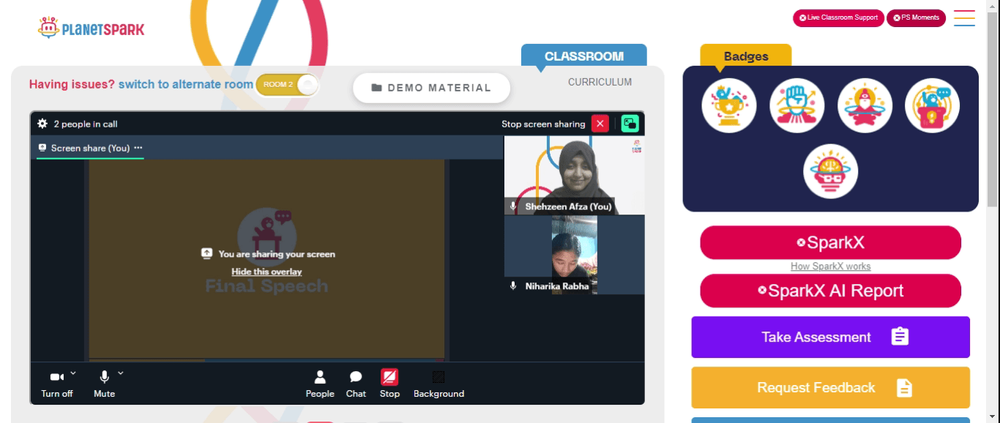
Task: Open SparkX button
Action: [830, 242]
